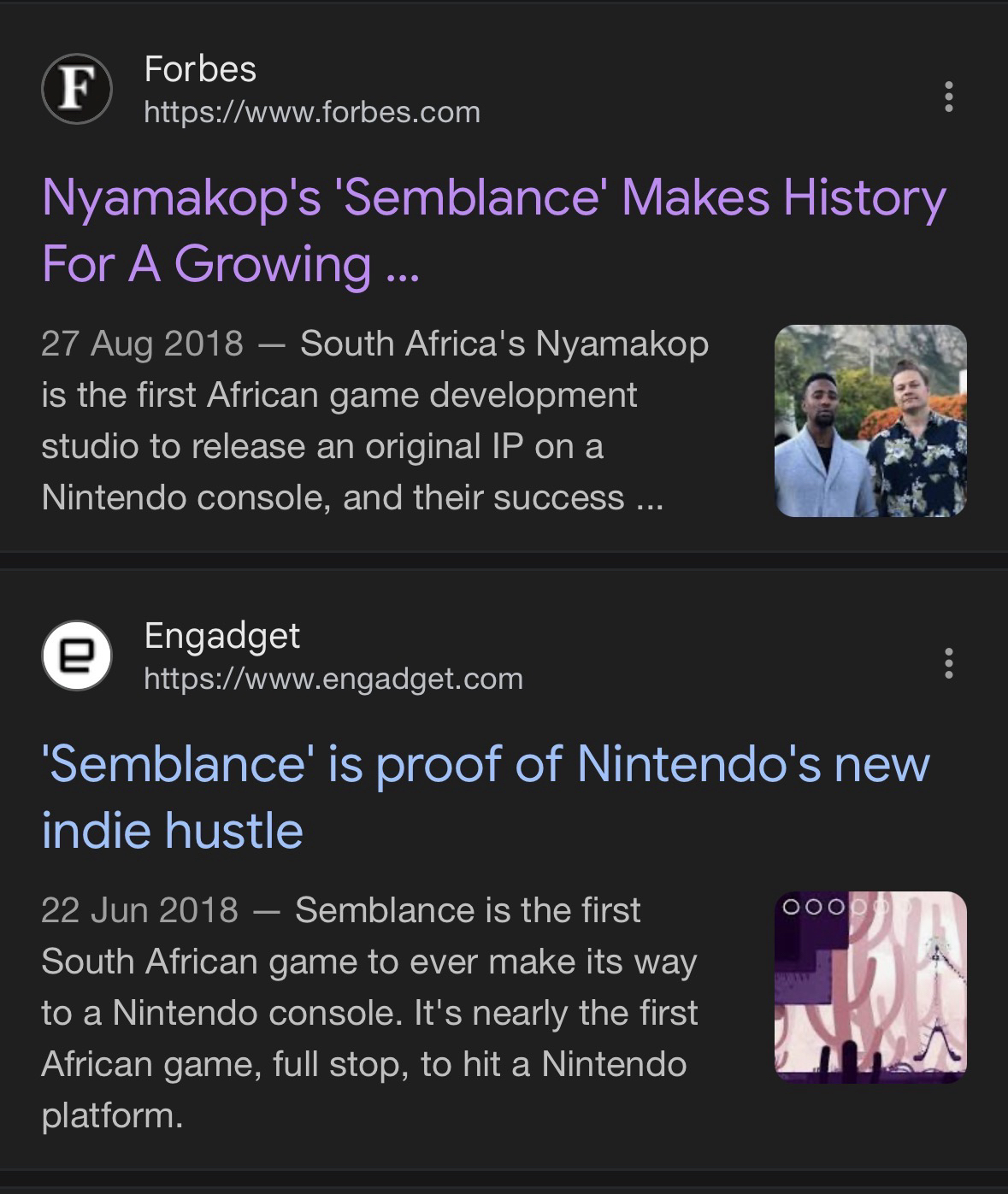Select the https://www.engadget.com URL
Image resolution: width=1008 pixels, height=1194 pixels.
[333, 679]
